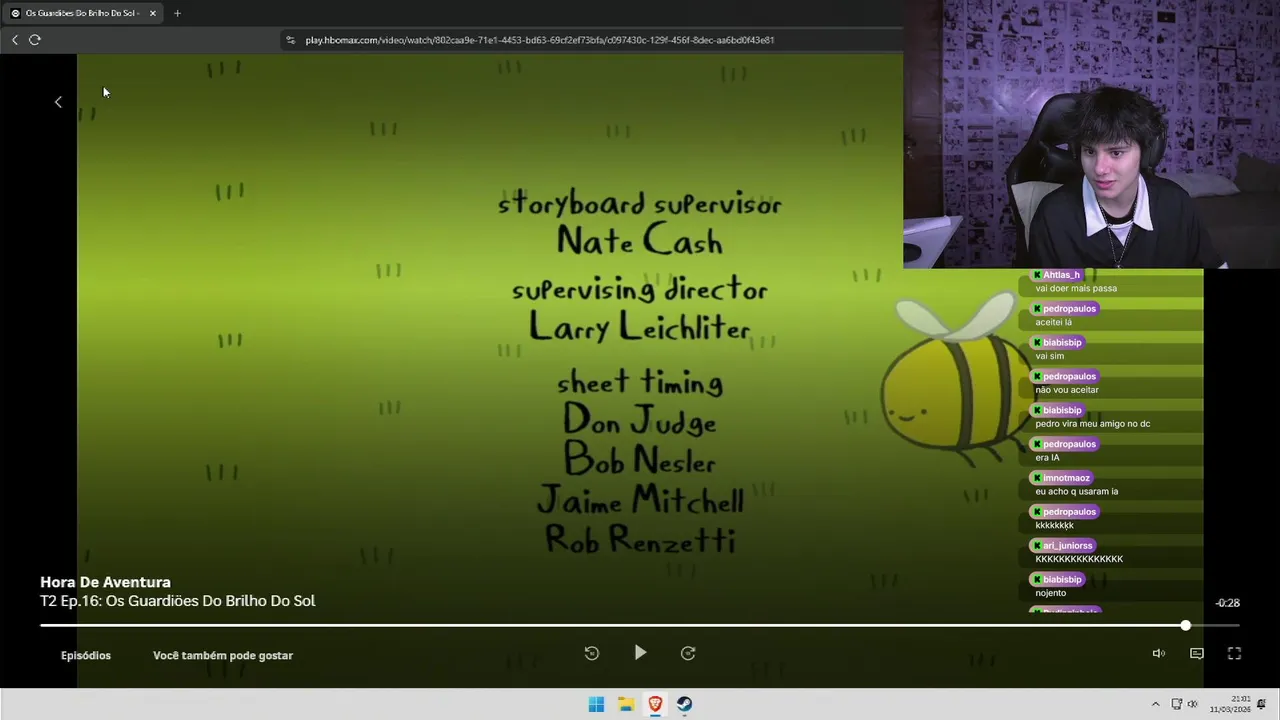Viewport: 1280px width, 720px height.
Task: Click the browser back button
Action: [15, 40]
